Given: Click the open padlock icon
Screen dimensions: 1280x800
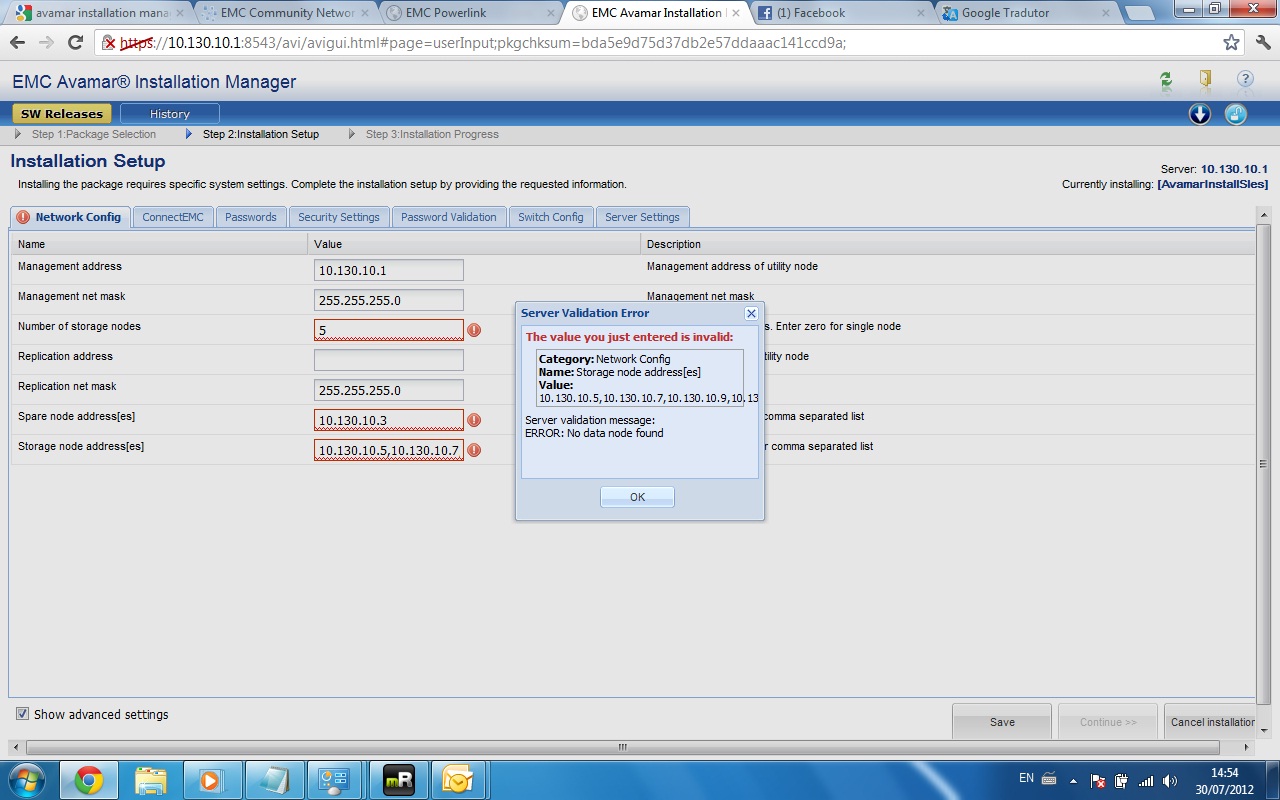Looking at the screenshot, I should (1236, 114).
